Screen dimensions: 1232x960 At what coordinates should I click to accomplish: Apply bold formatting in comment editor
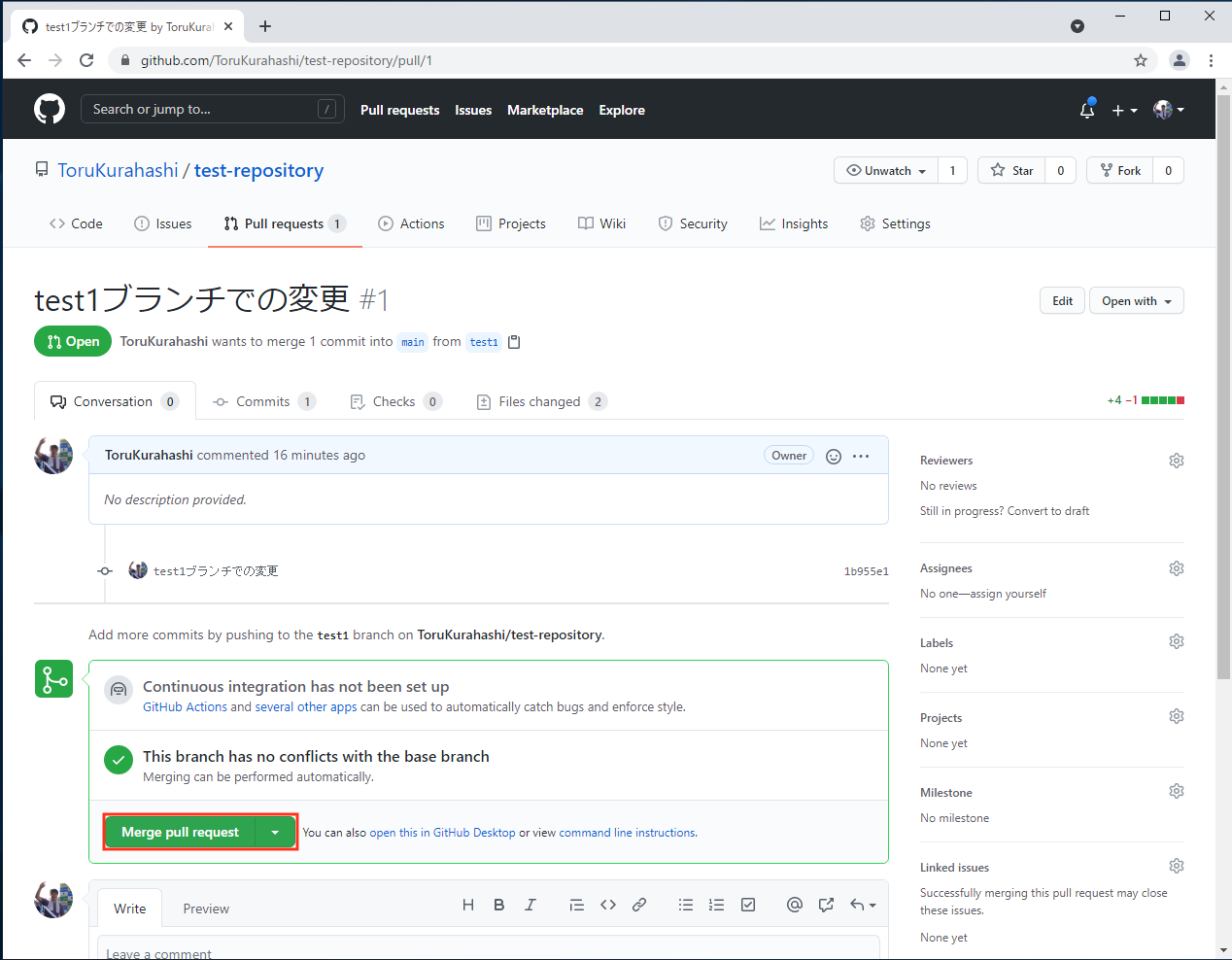(x=498, y=905)
